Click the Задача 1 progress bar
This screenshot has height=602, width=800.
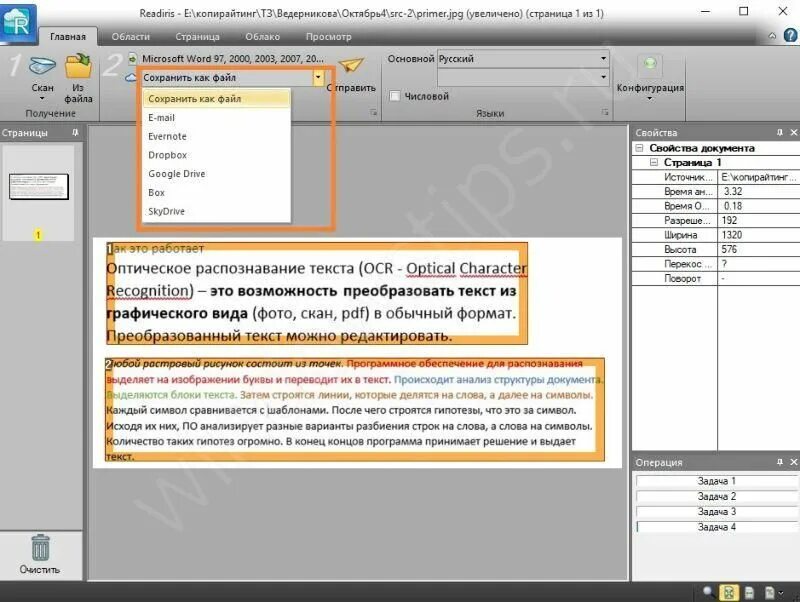717,481
